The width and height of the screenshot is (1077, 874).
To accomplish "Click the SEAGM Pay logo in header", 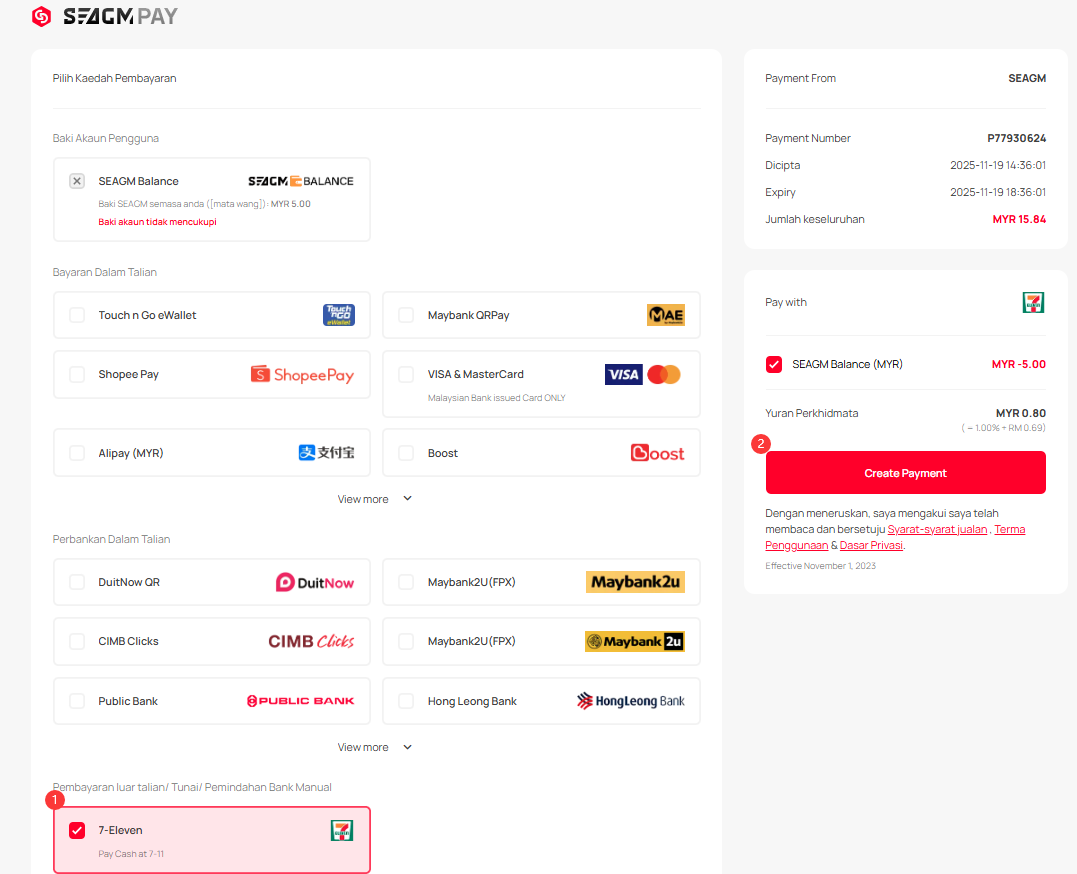I will [105, 17].
